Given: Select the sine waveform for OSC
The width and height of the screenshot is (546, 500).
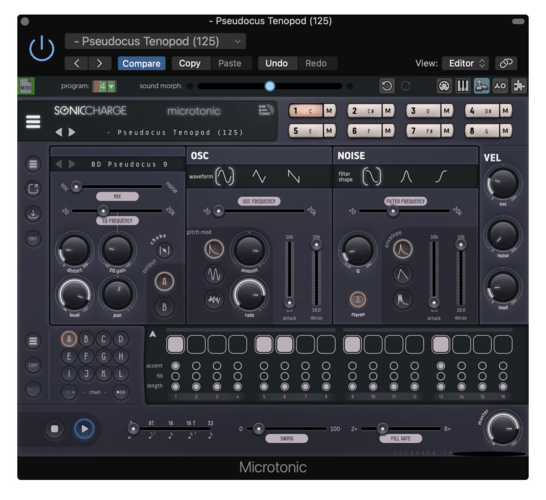Looking at the screenshot, I should tap(225, 176).
